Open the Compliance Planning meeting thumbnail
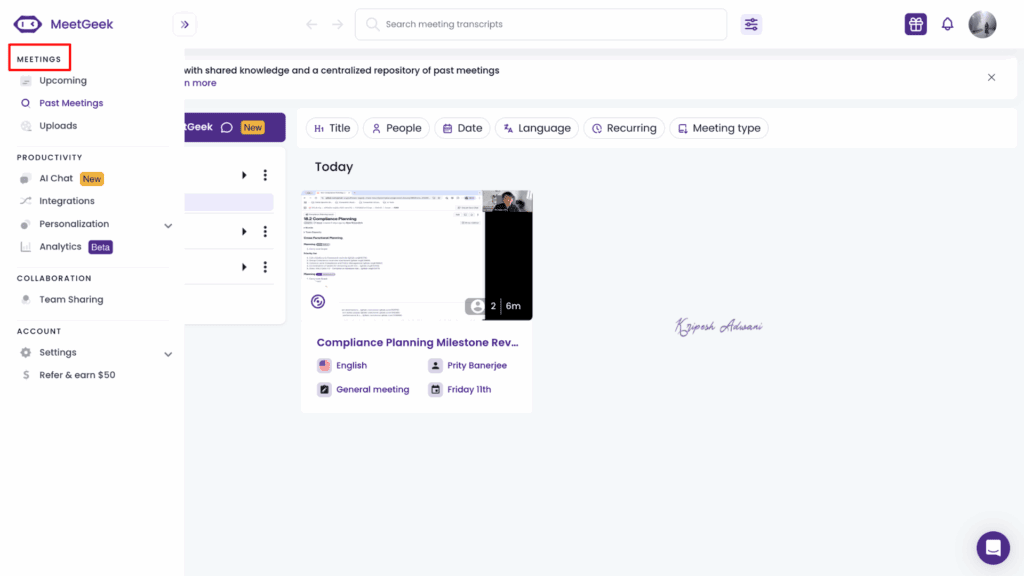 [x=417, y=255]
